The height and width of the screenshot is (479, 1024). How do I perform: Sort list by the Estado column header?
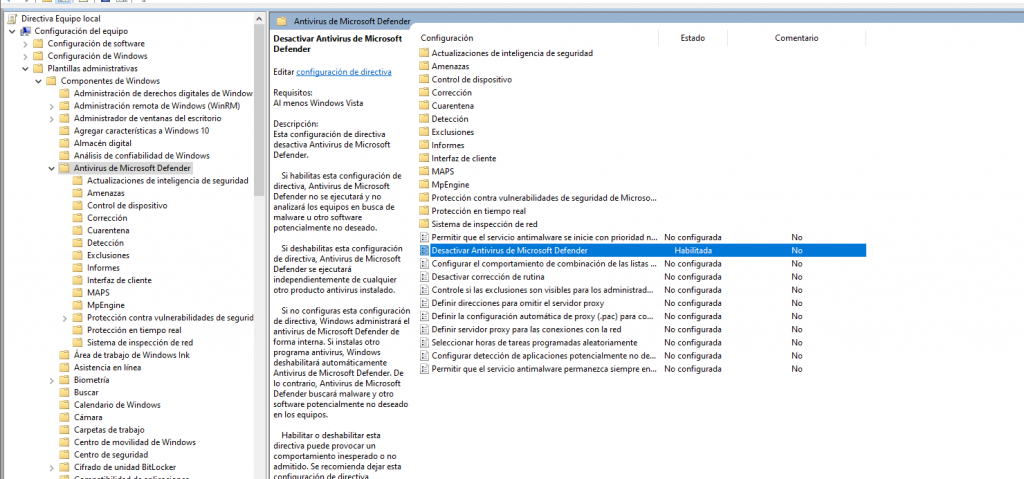click(692, 38)
